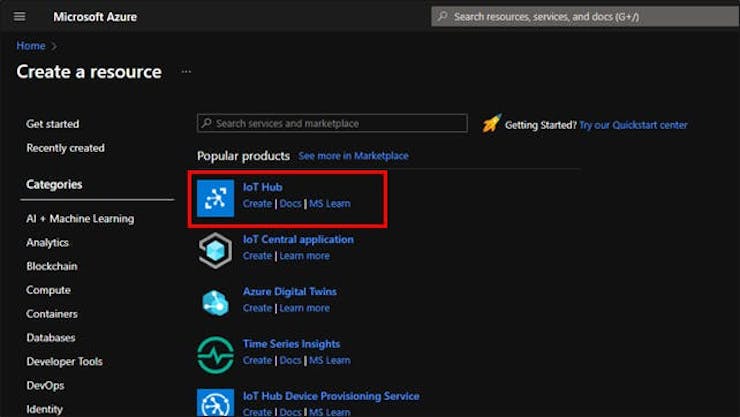Viewport: 740px width, 417px height.
Task: Open the ellipsis menu beside Create a resource
Action: [186, 72]
